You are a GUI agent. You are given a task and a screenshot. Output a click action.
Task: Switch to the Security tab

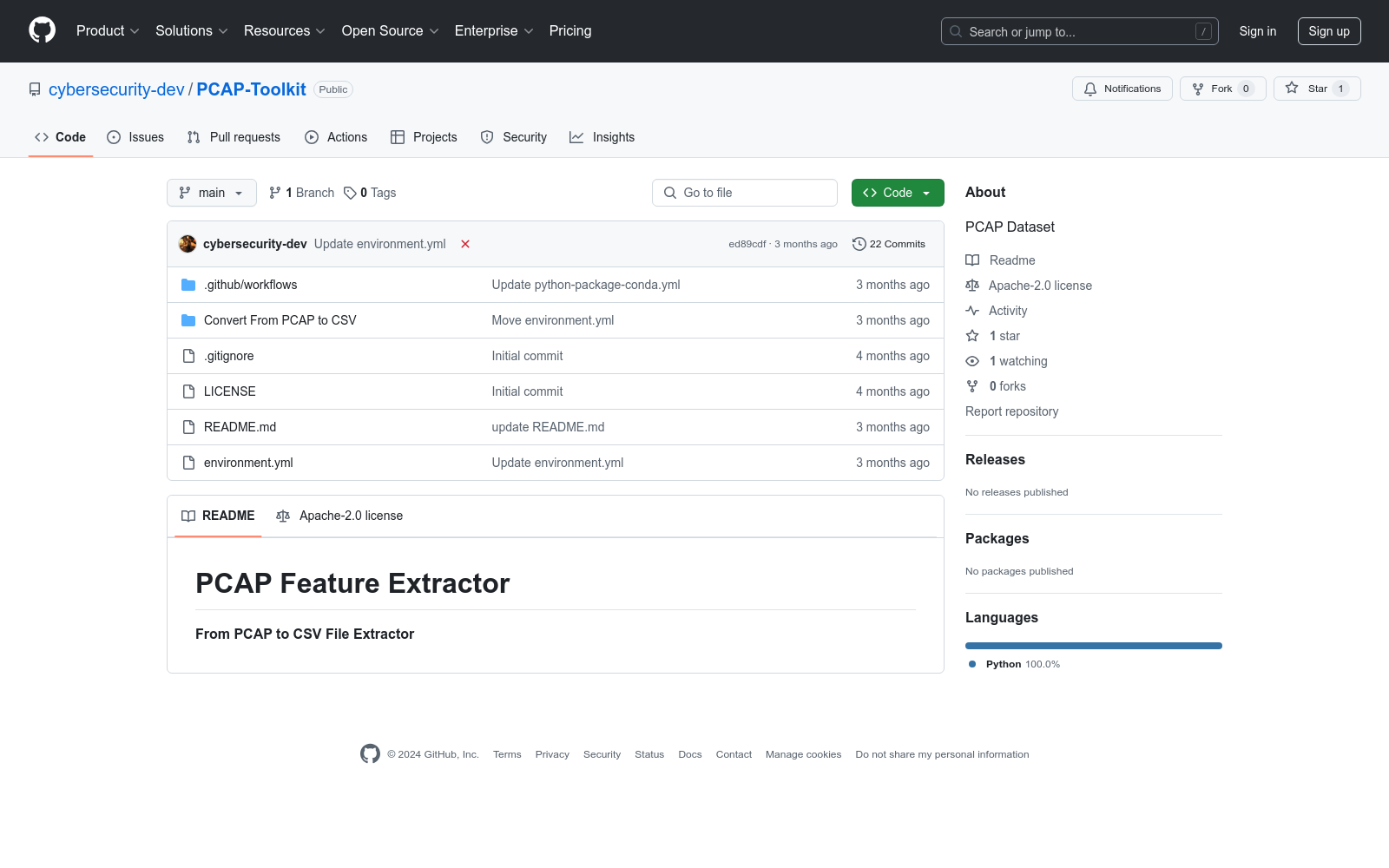click(x=514, y=137)
